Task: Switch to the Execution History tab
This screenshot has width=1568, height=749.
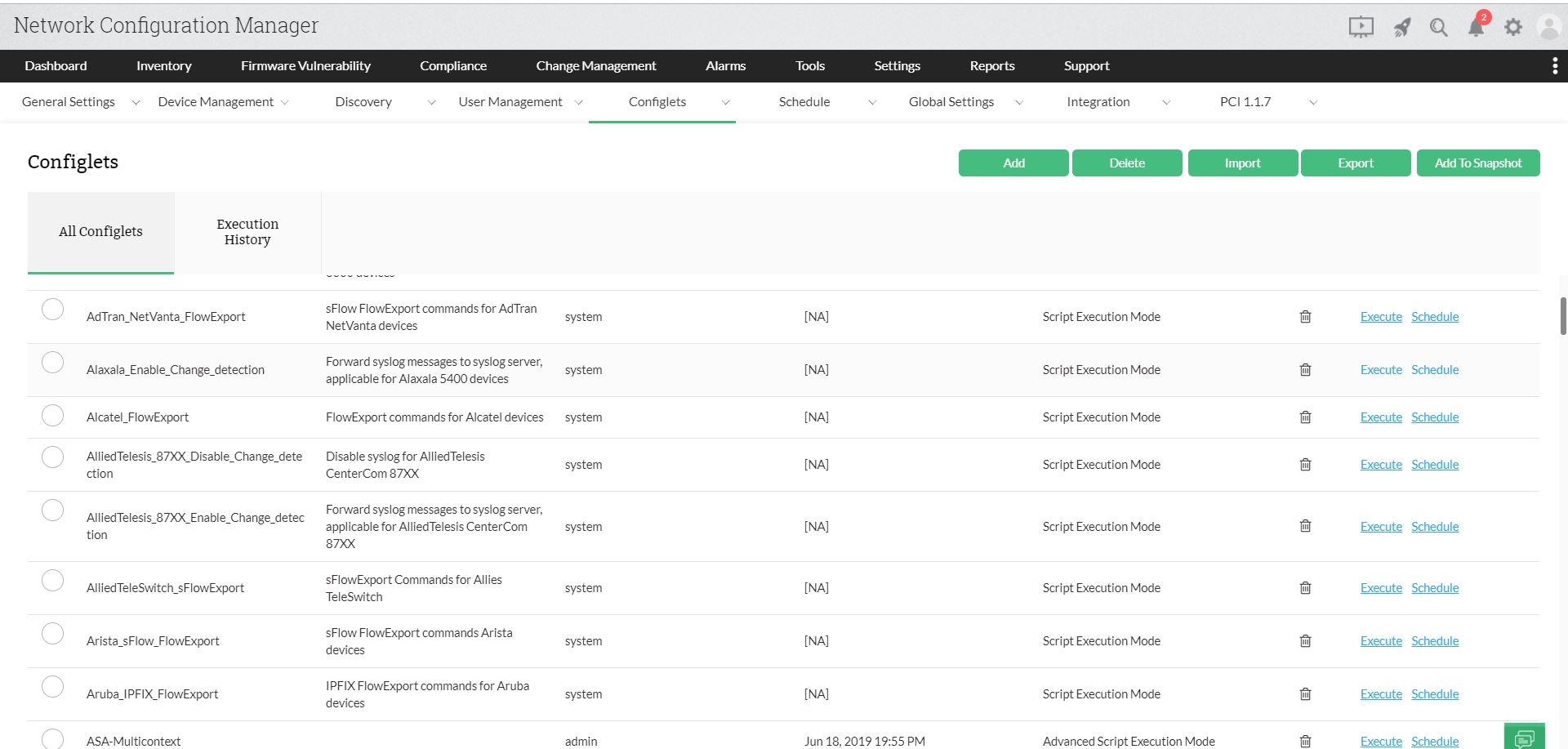Action: pos(247,232)
